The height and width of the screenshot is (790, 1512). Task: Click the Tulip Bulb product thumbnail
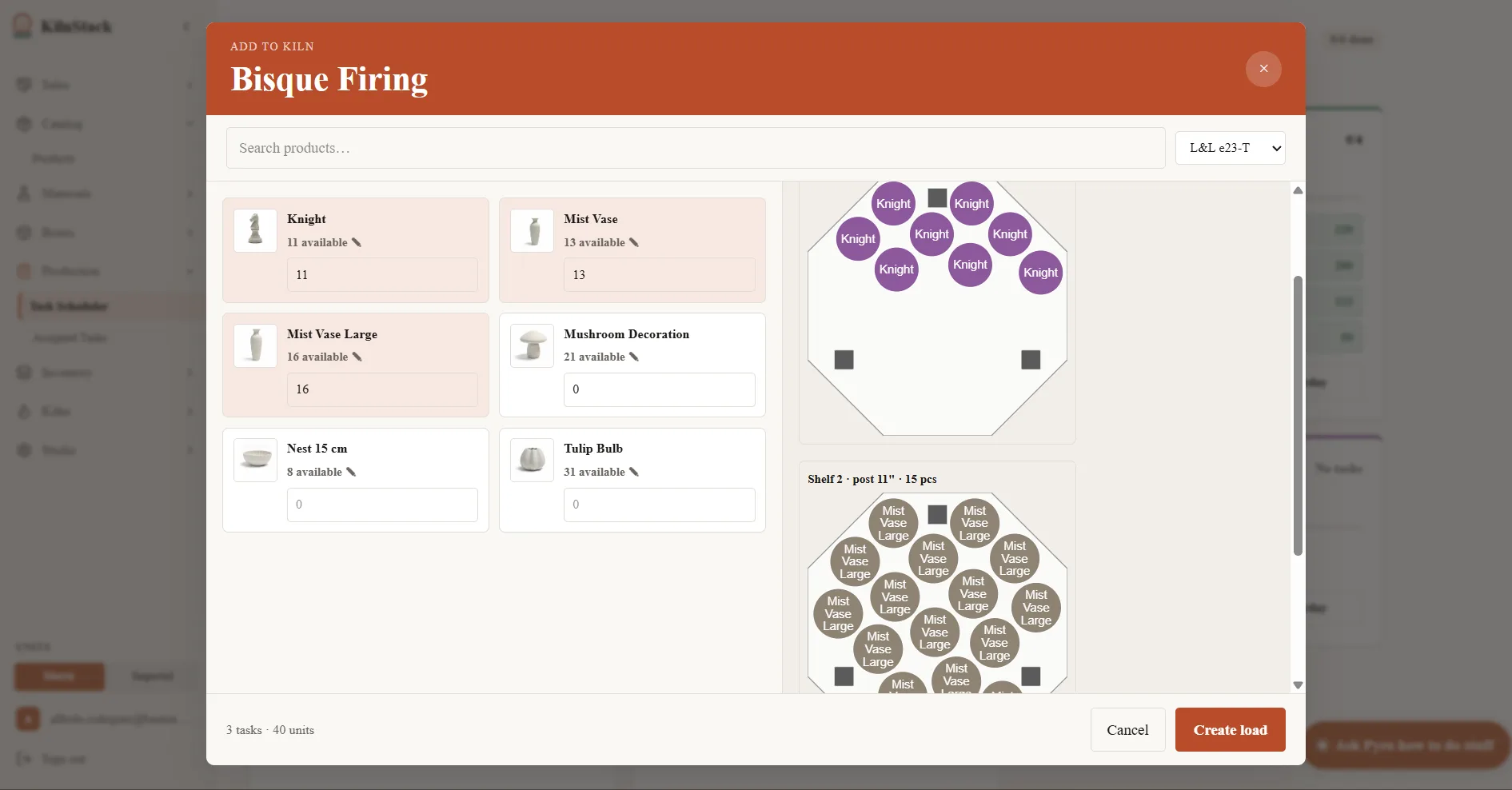tap(532, 460)
